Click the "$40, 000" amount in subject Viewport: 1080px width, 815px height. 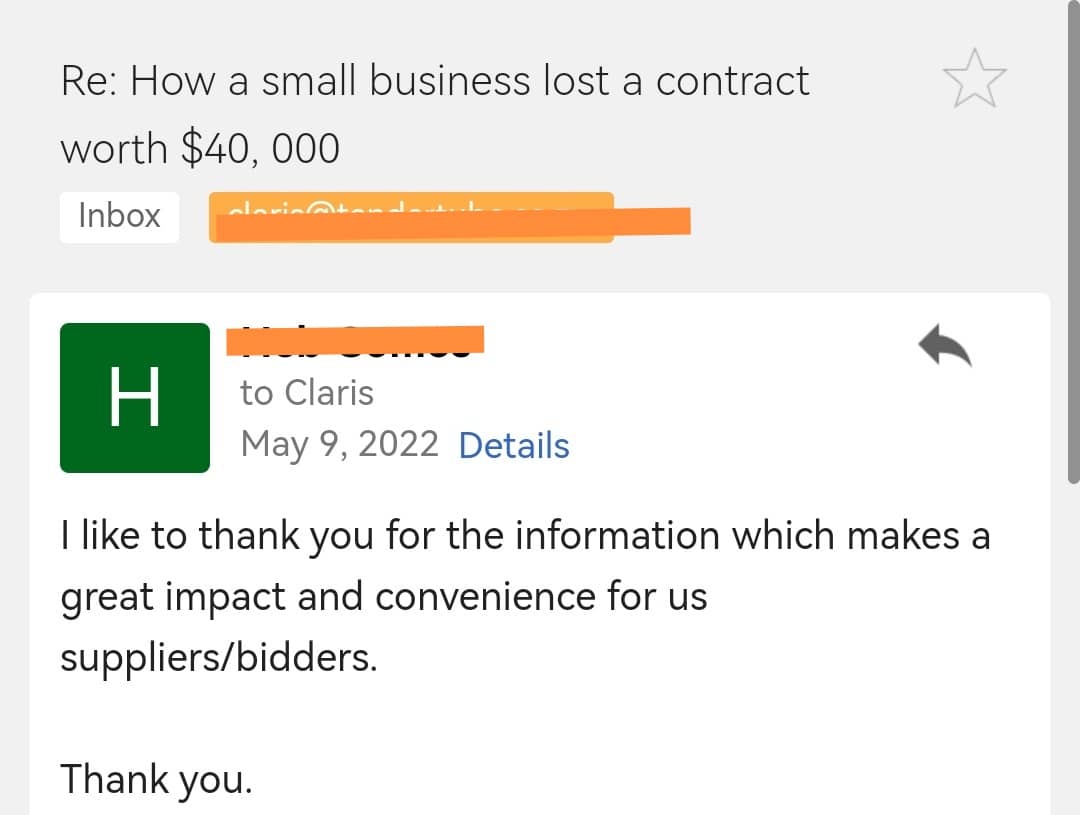click(260, 149)
